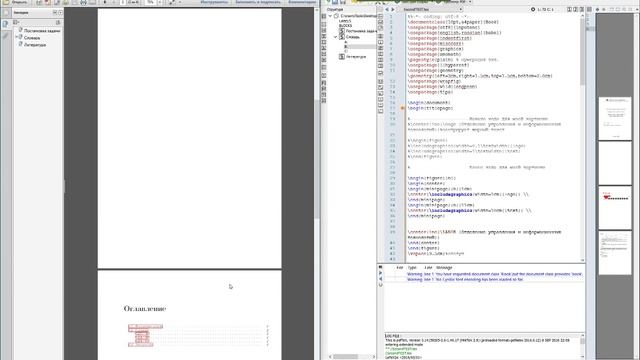Click TeXstudio editor vertical scrollbar
This screenshot has width=640, height=360.
coord(582,51)
